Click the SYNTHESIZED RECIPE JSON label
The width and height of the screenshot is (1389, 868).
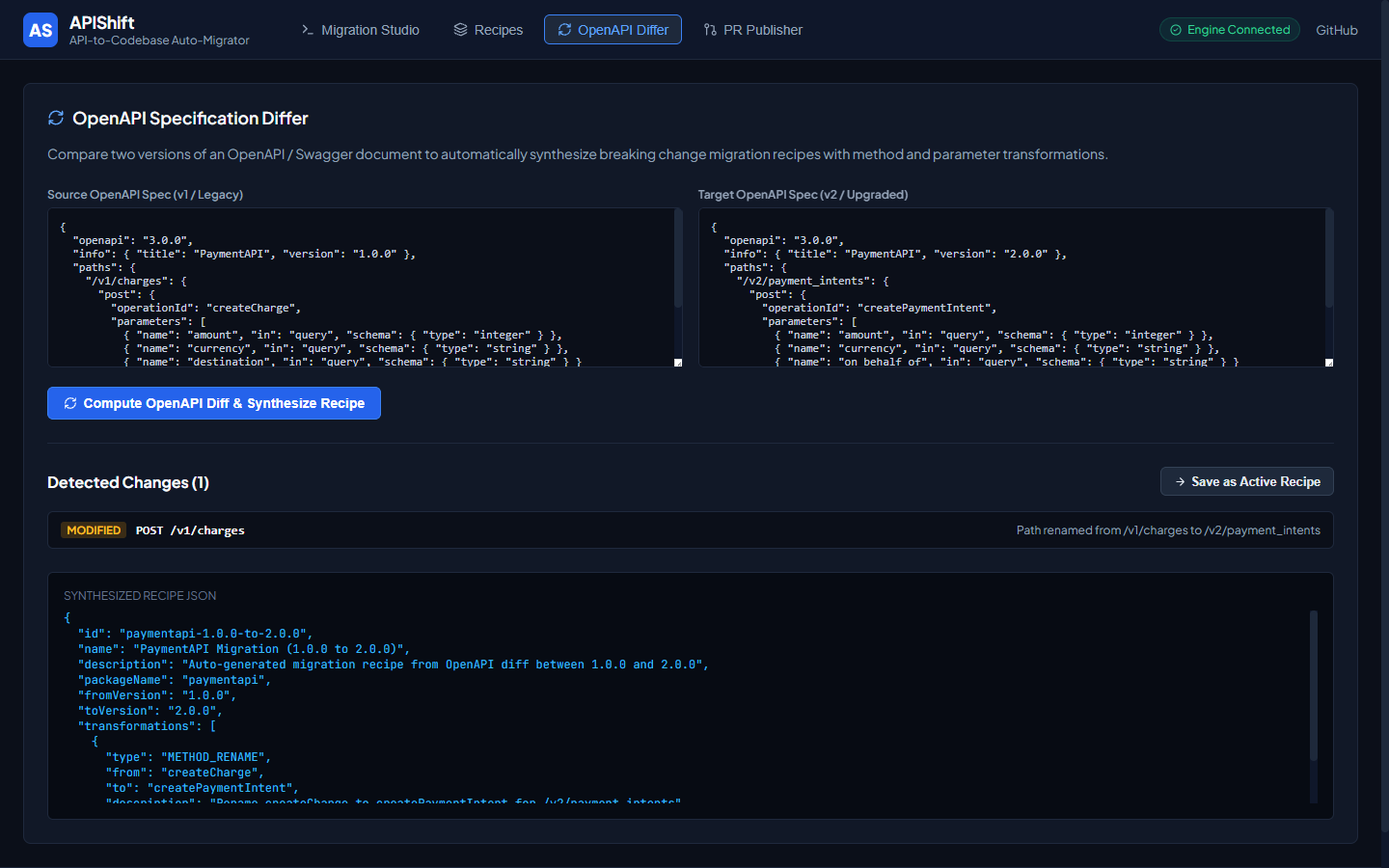[x=140, y=596]
